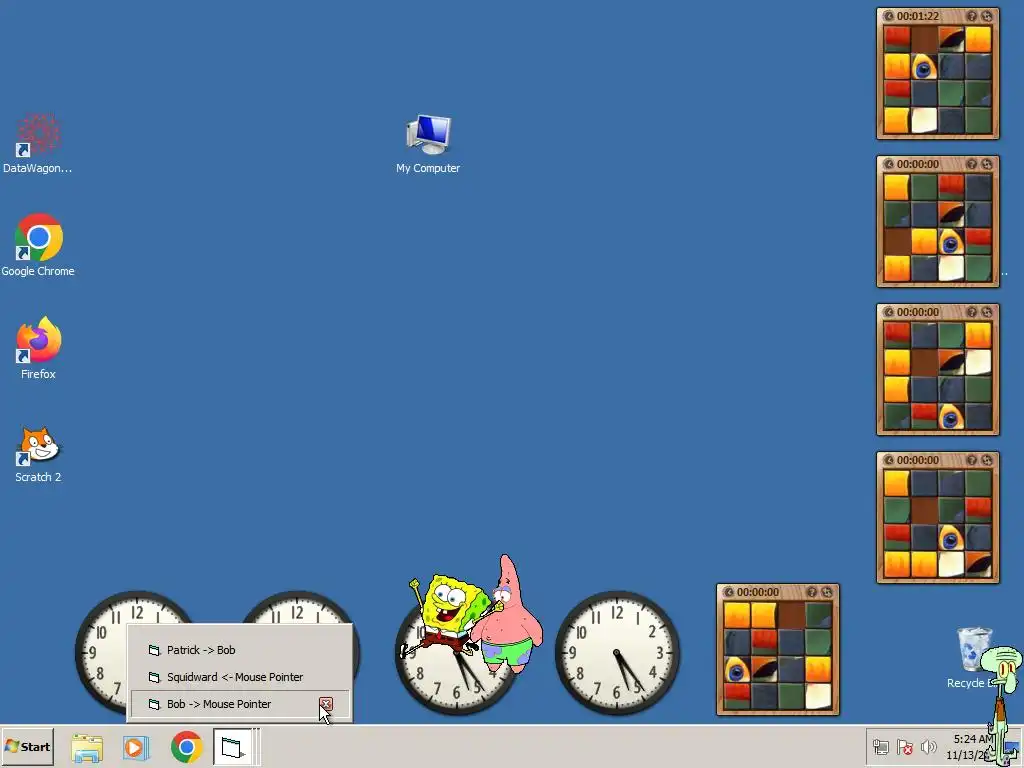Shuffle the puzzle beside the clock gadgets
This screenshot has height=768, width=1024.
pos(827,592)
